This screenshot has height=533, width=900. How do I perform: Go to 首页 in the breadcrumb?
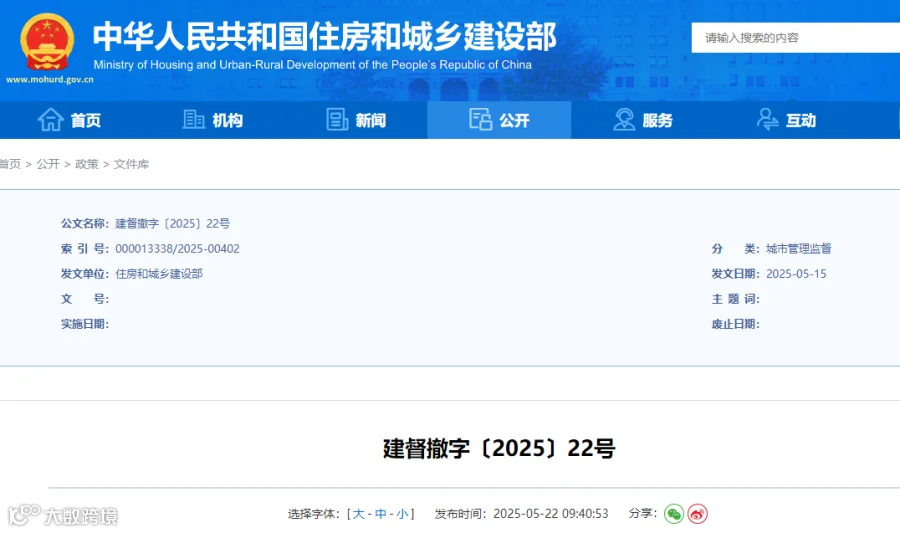(10, 164)
